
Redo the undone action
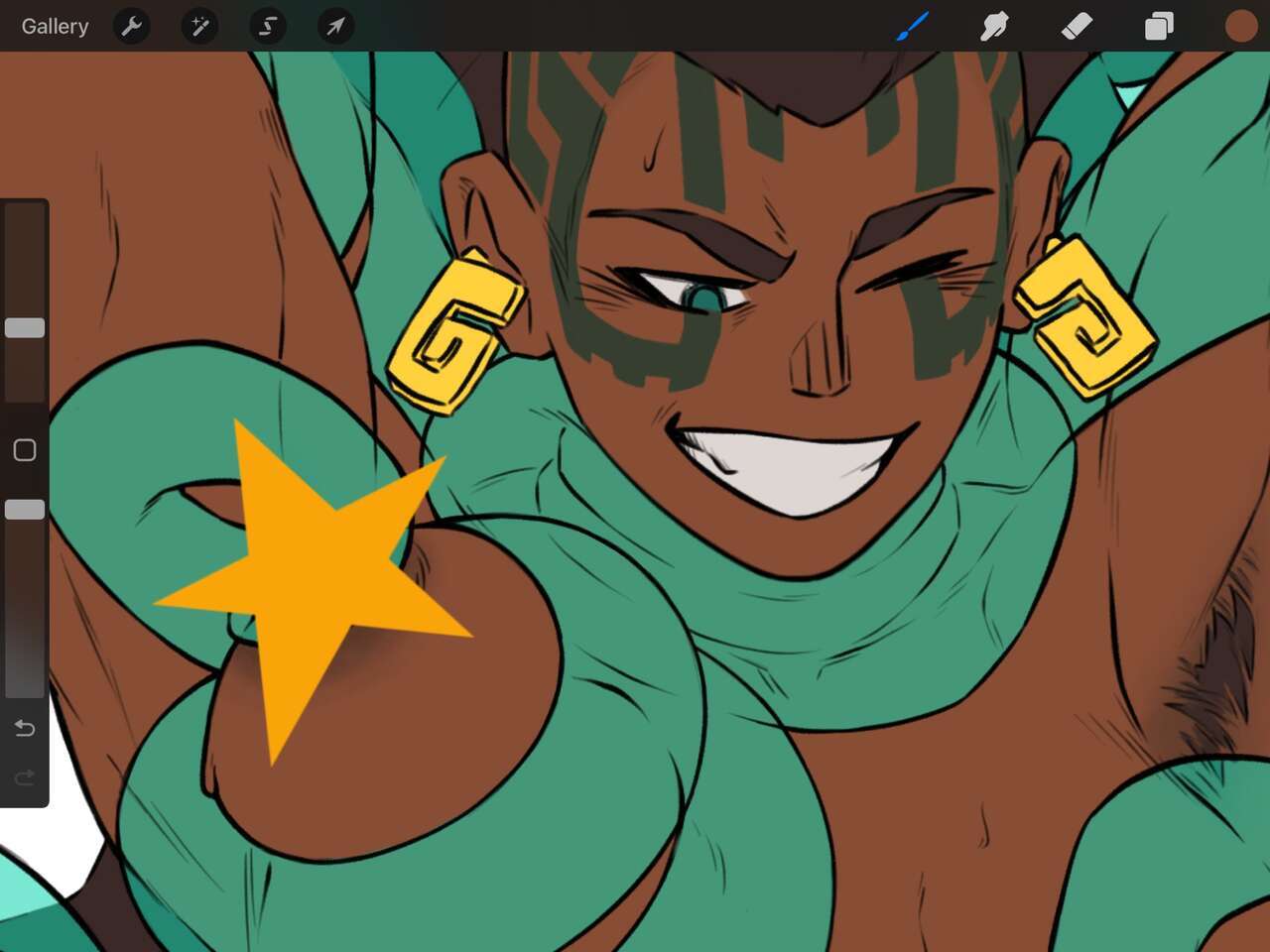[x=25, y=776]
